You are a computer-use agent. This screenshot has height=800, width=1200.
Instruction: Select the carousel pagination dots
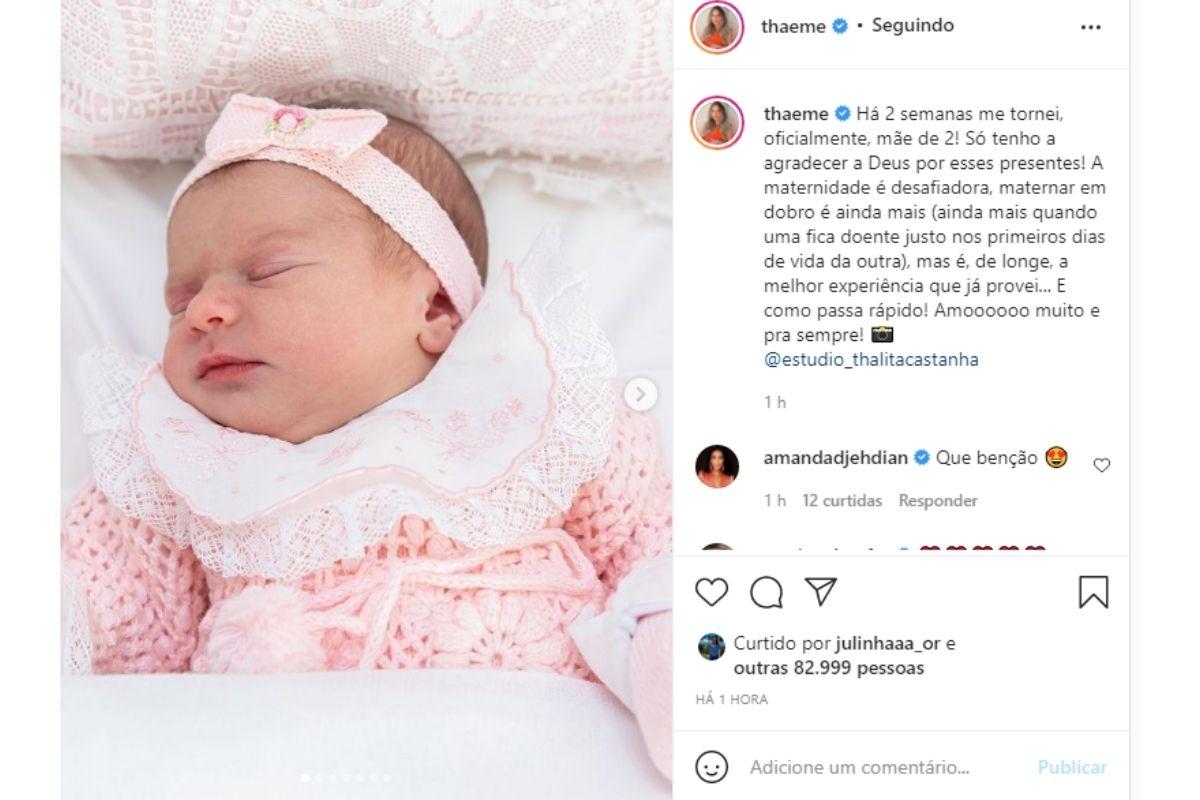click(347, 777)
